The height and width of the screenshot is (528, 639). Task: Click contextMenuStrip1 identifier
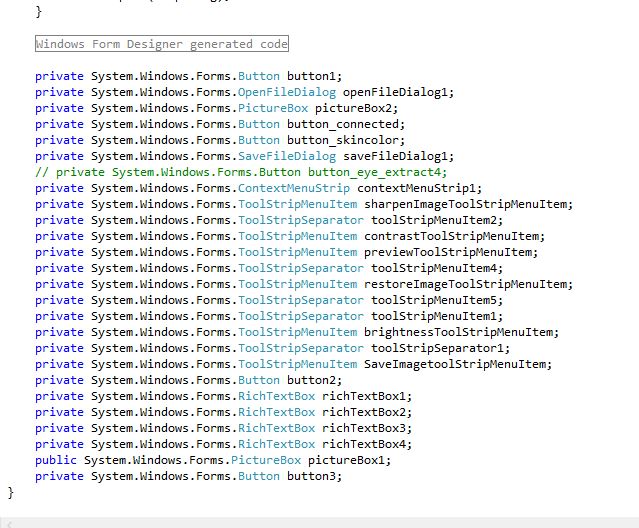(416, 188)
